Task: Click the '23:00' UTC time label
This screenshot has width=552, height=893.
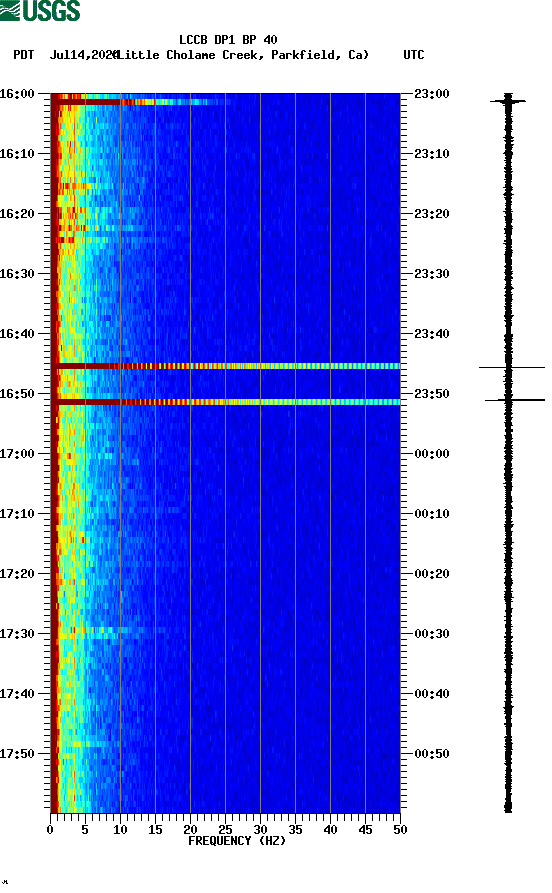Action: [x=432, y=94]
